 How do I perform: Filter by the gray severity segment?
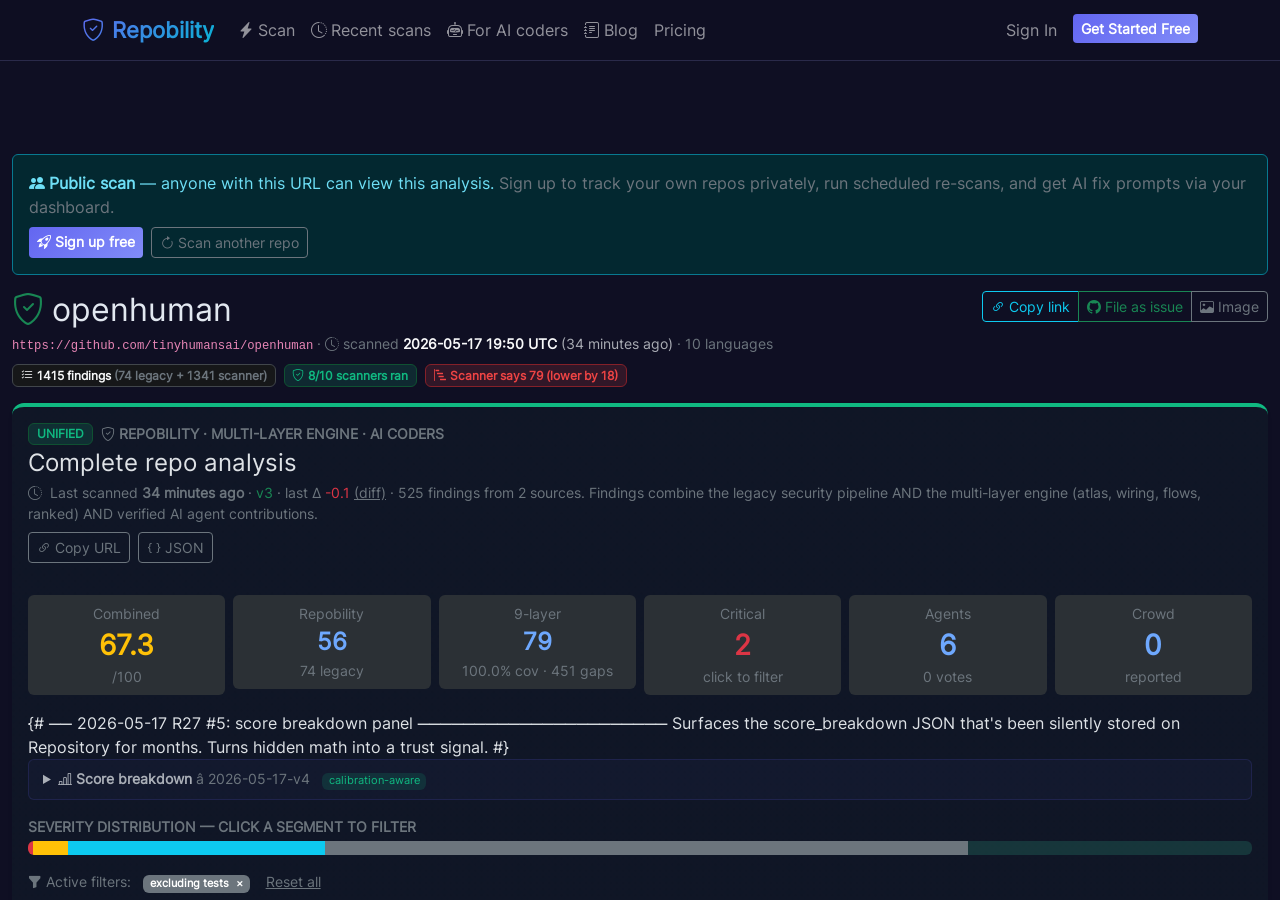(646, 848)
